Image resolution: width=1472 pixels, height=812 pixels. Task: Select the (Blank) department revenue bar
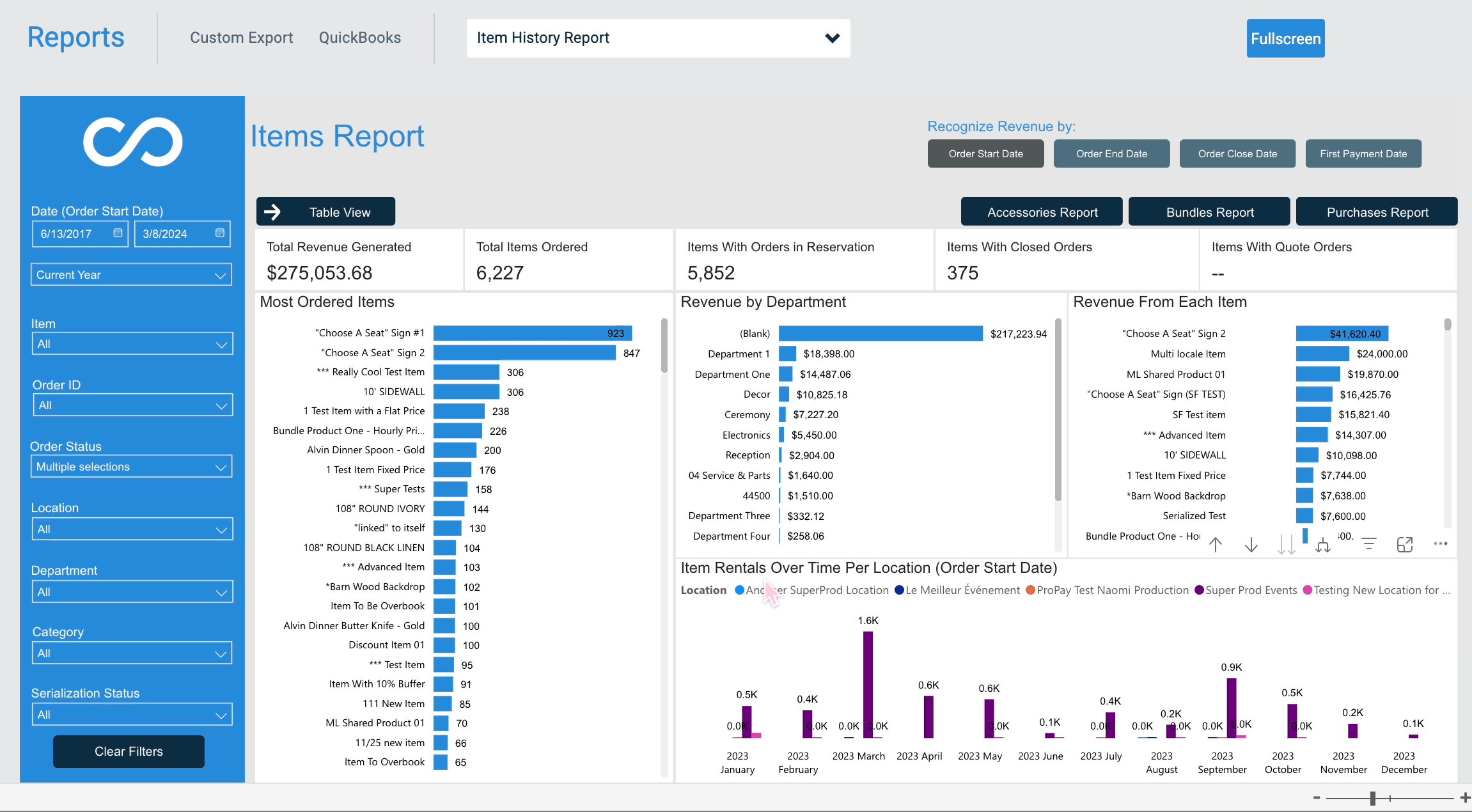881,334
